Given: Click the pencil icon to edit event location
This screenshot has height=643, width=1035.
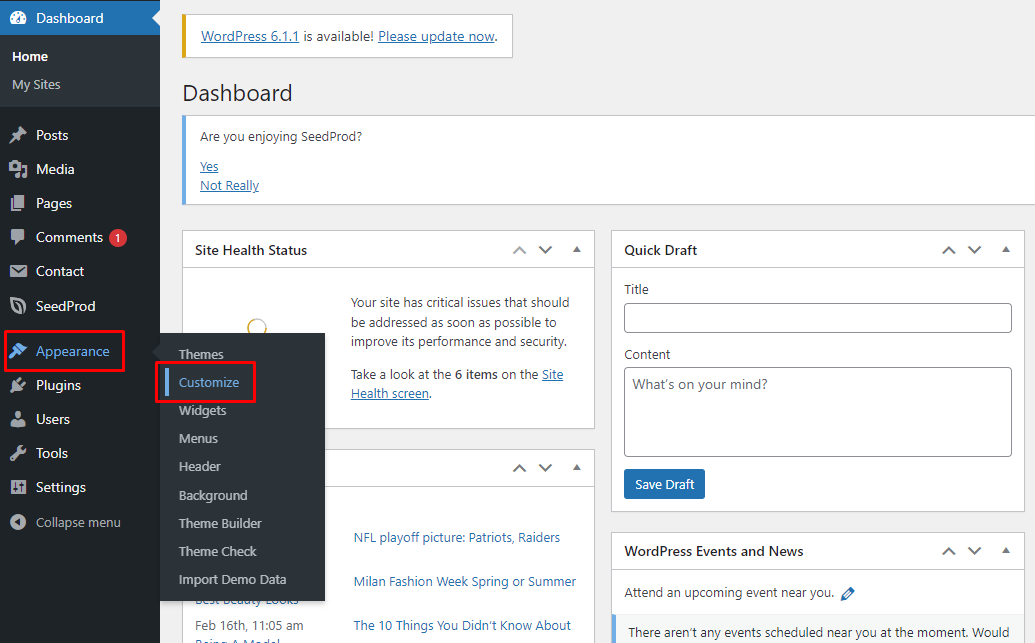Looking at the screenshot, I should point(848,593).
